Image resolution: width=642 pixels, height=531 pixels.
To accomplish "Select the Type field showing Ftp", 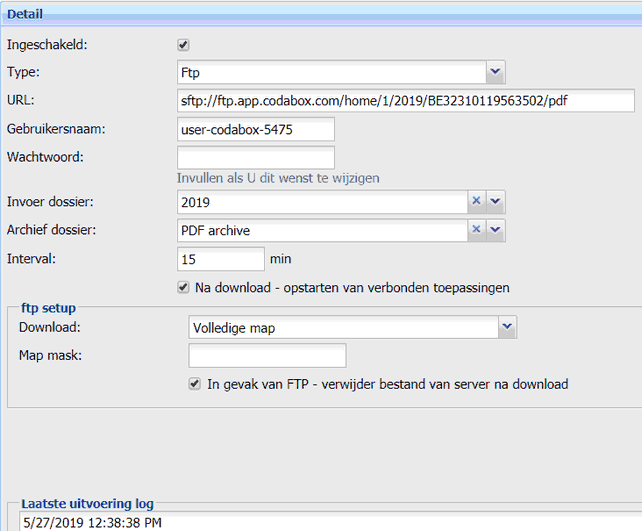I will point(332,72).
